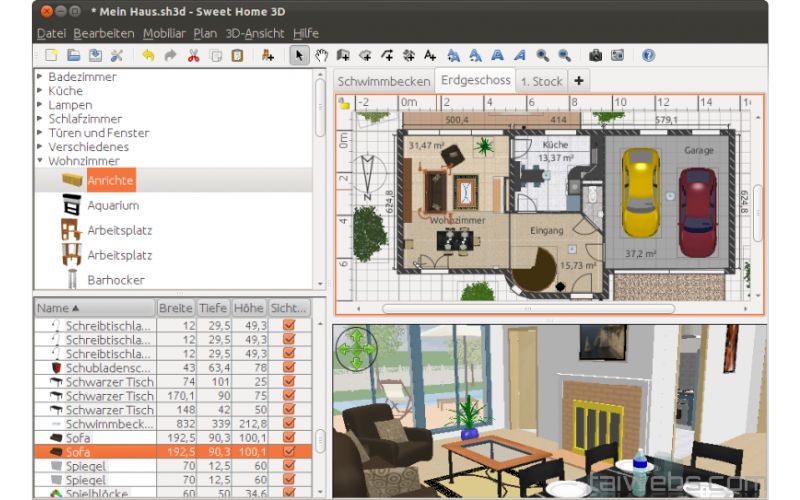
Task: Click the Decrease text size icon
Action: [x=476, y=56]
